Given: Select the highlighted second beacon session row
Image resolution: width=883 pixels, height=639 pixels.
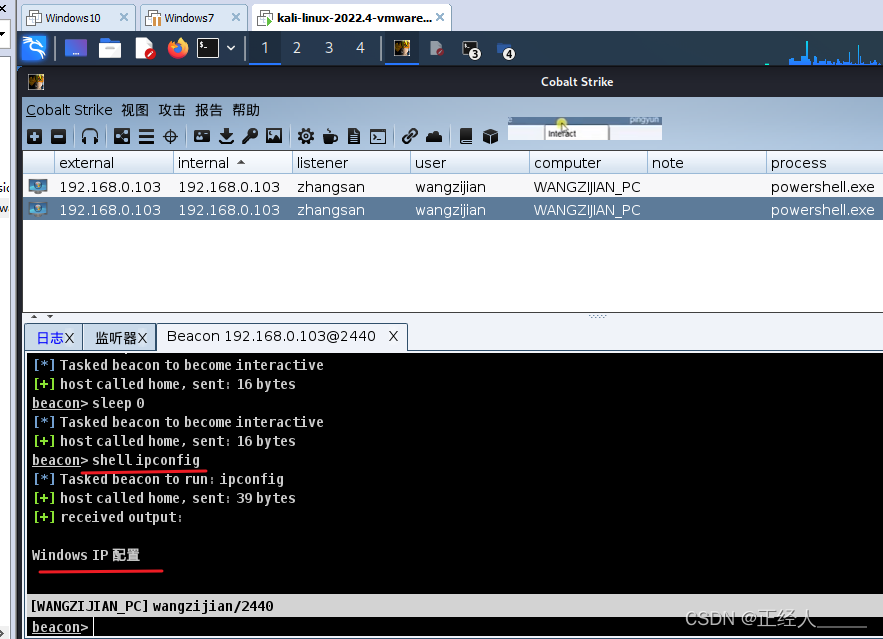Looking at the screenshot, I should (x=453, y=209).
